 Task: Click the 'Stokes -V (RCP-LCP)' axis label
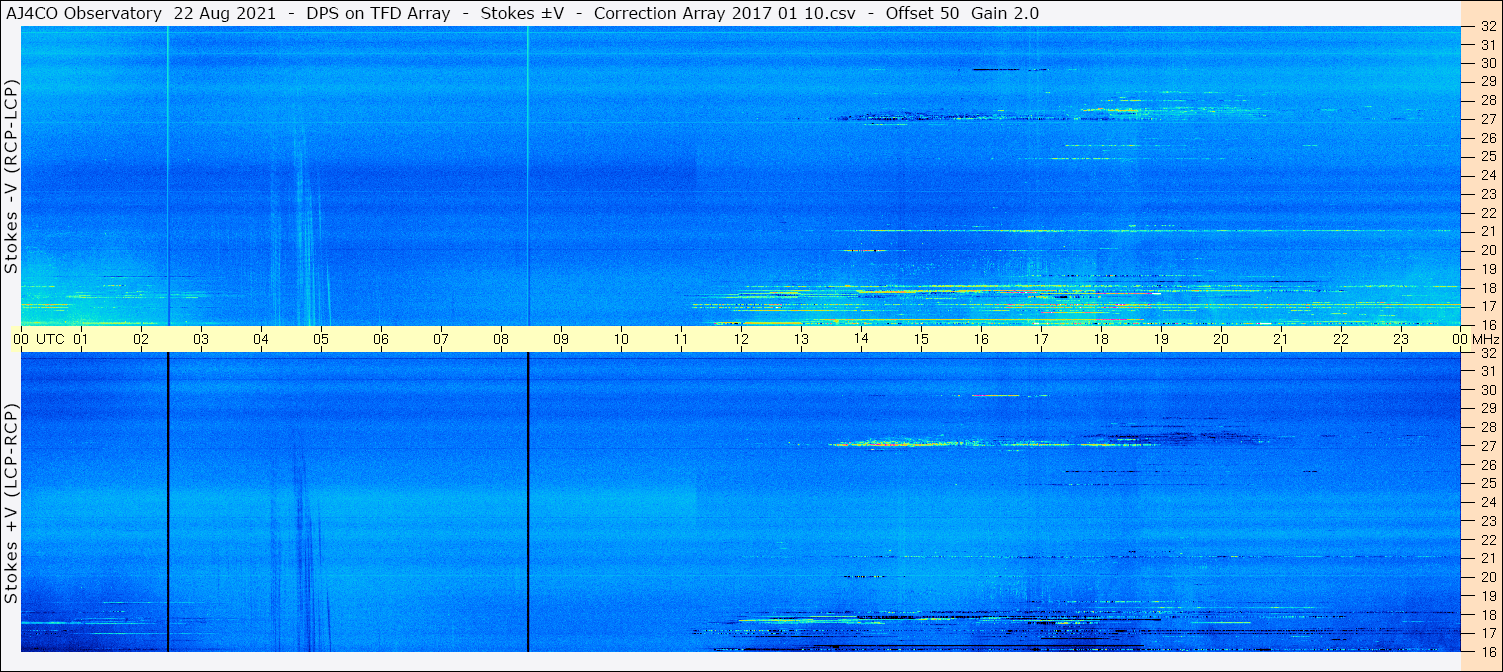pos(12,177)
